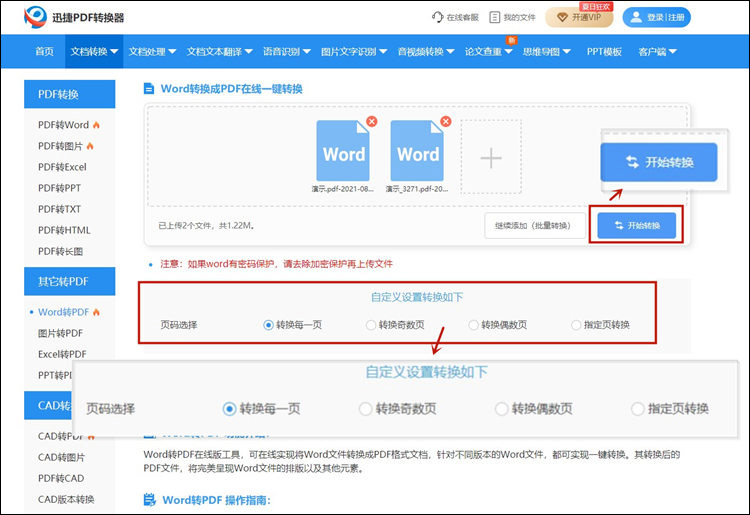Expand the 文档转换 dropdown menu
750x515 pixels.
click(x=94, y=51)
